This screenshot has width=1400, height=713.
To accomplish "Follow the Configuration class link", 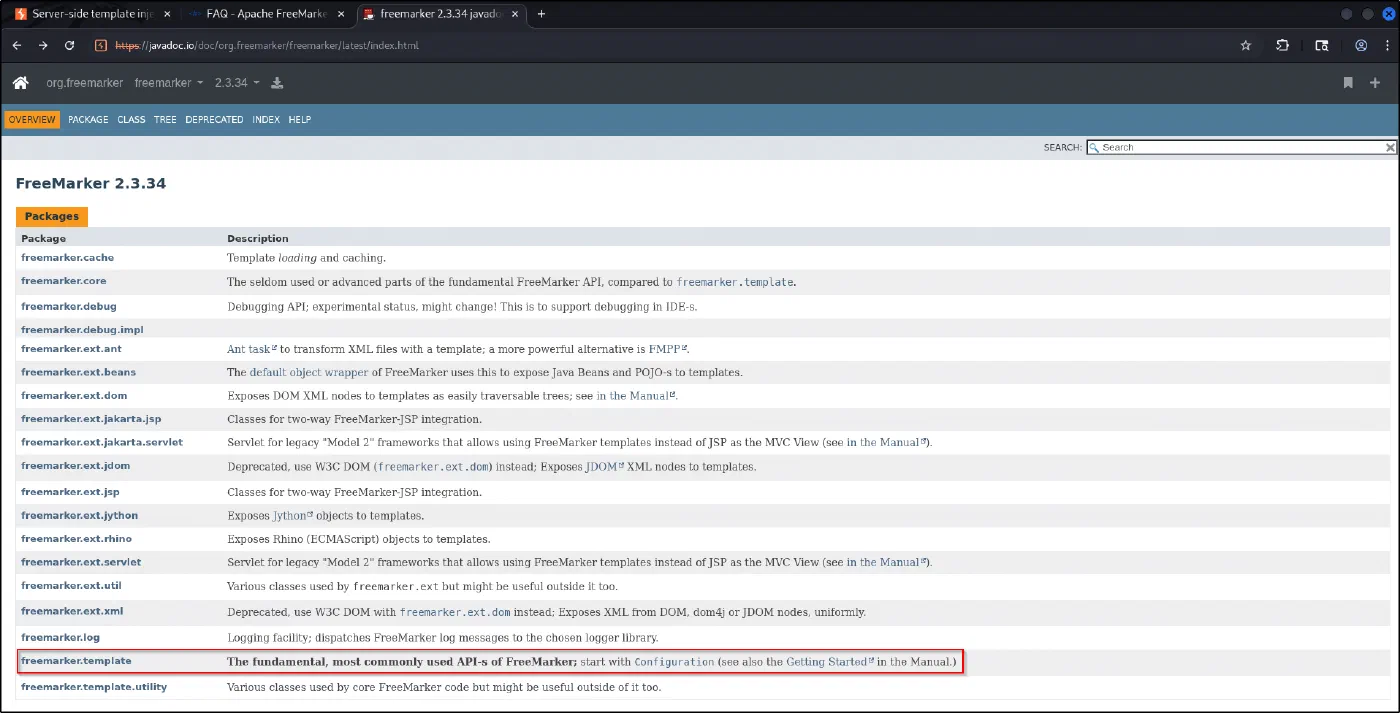I will point(675,662).
